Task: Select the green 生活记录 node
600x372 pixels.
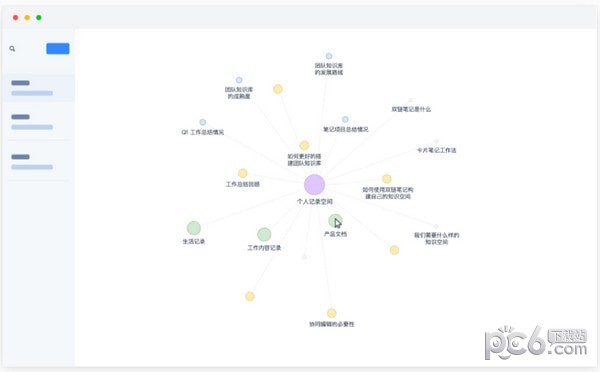Action: 194,228
